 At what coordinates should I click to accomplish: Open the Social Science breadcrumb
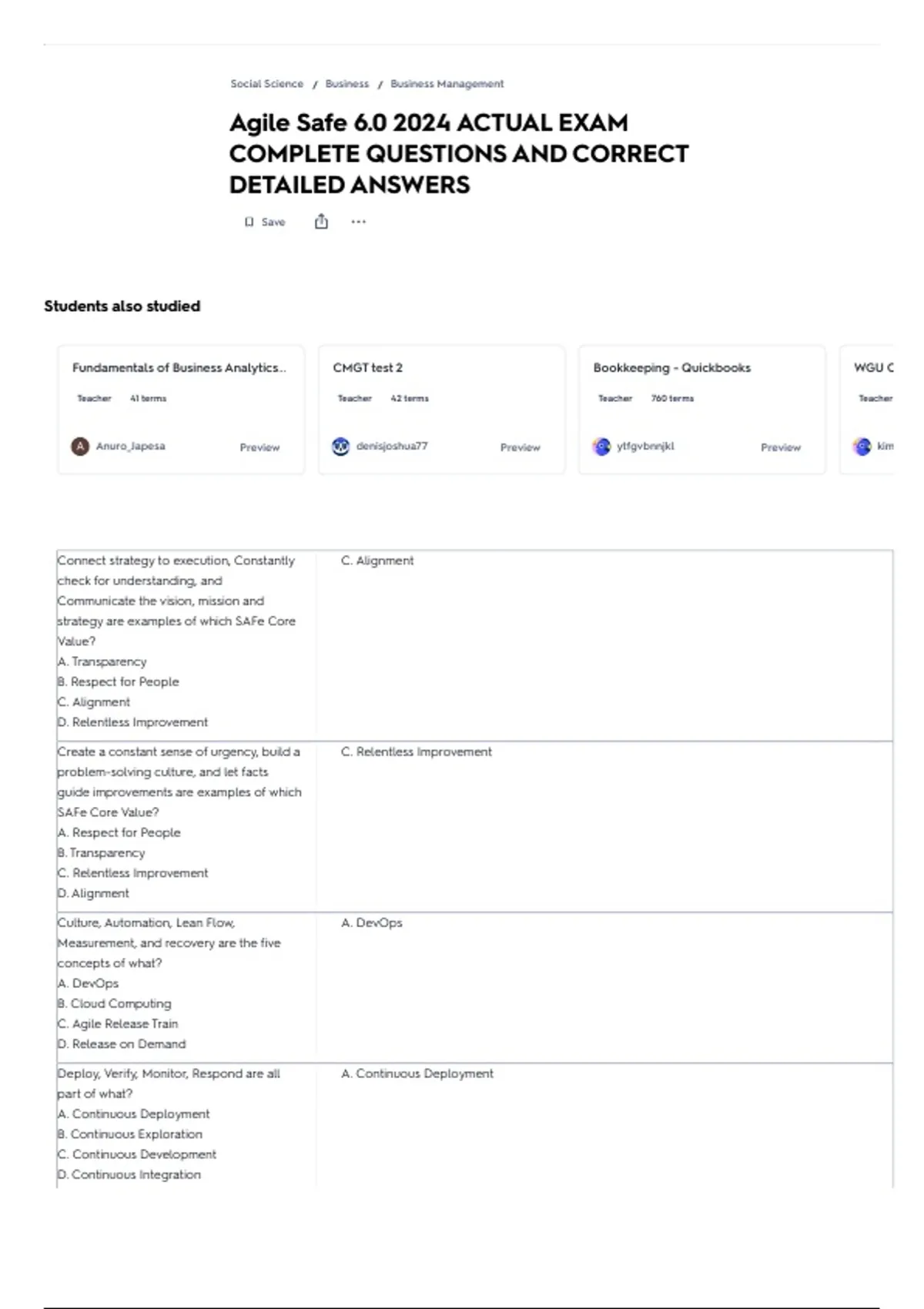pyautogui.click(x=266, y=84)
